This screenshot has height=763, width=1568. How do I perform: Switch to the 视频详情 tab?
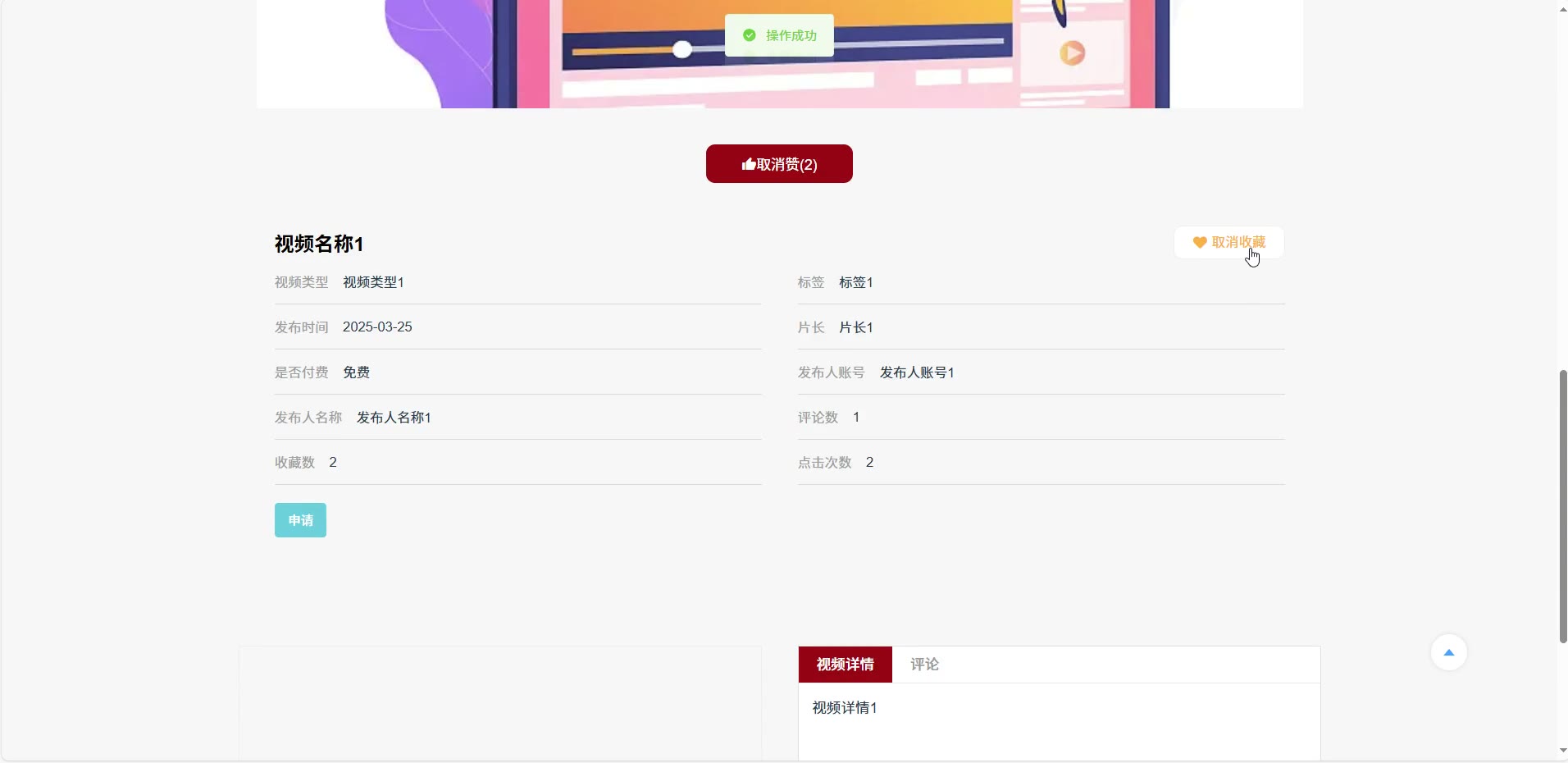click(x=846, y=665)
